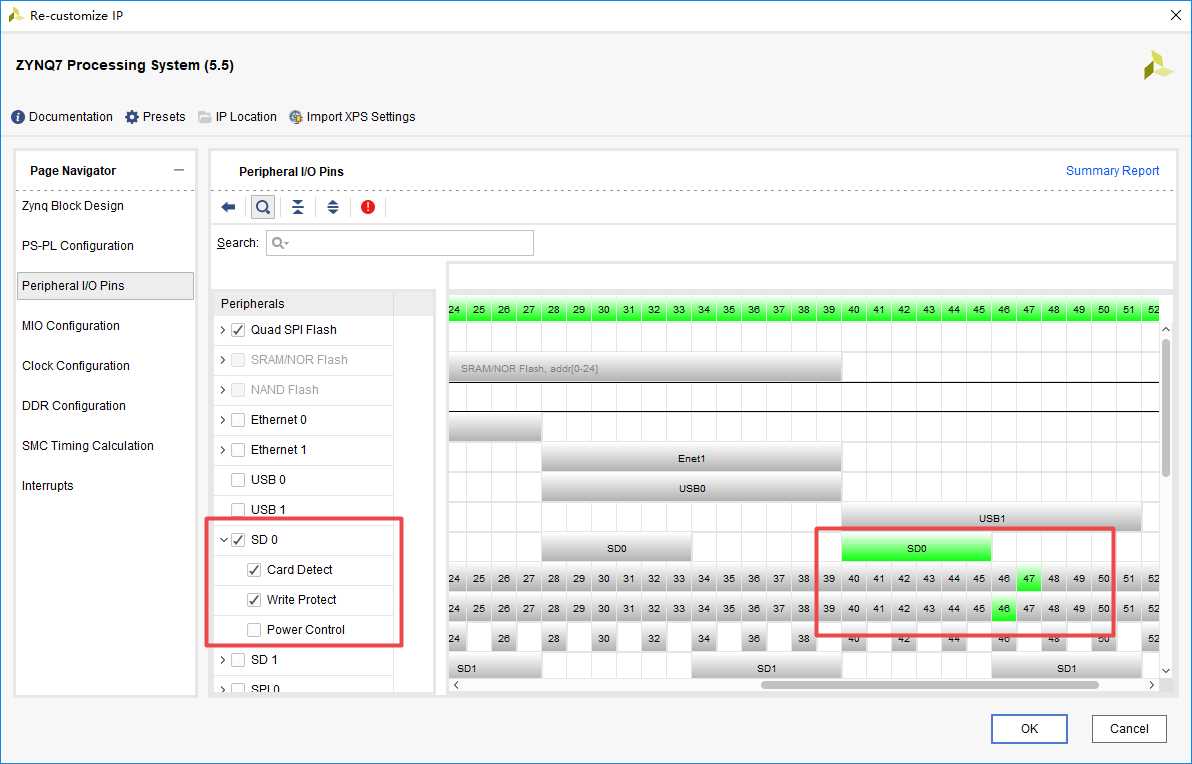The height and width of the screenshot is (764, 1192).
Task: Open the Summary Report link
Action: click(1112, 171)
